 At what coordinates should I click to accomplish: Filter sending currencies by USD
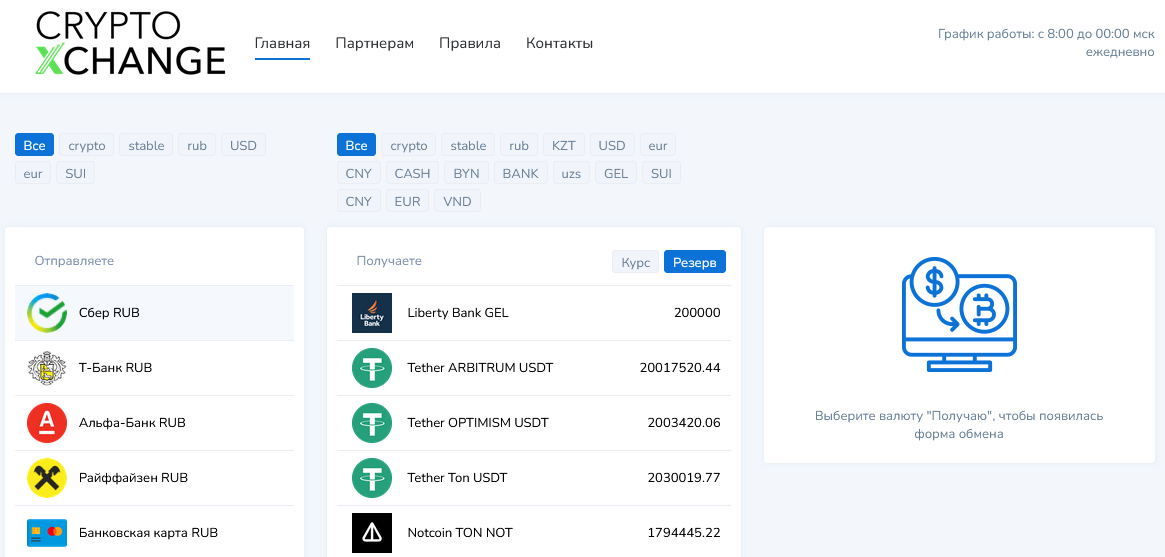coord(243,146)
